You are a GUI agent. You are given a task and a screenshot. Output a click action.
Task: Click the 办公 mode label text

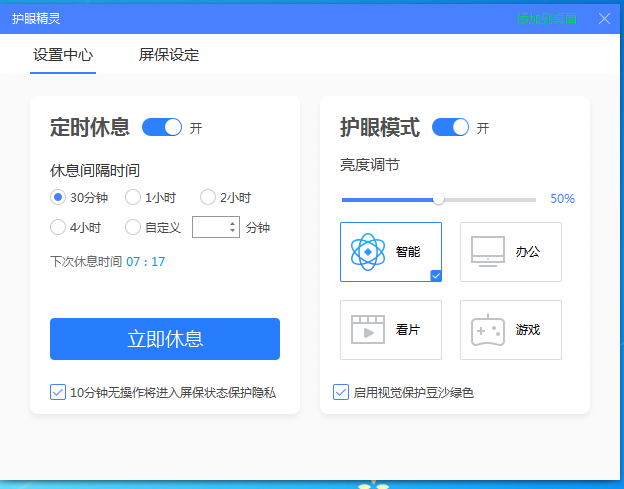point(528,251)
